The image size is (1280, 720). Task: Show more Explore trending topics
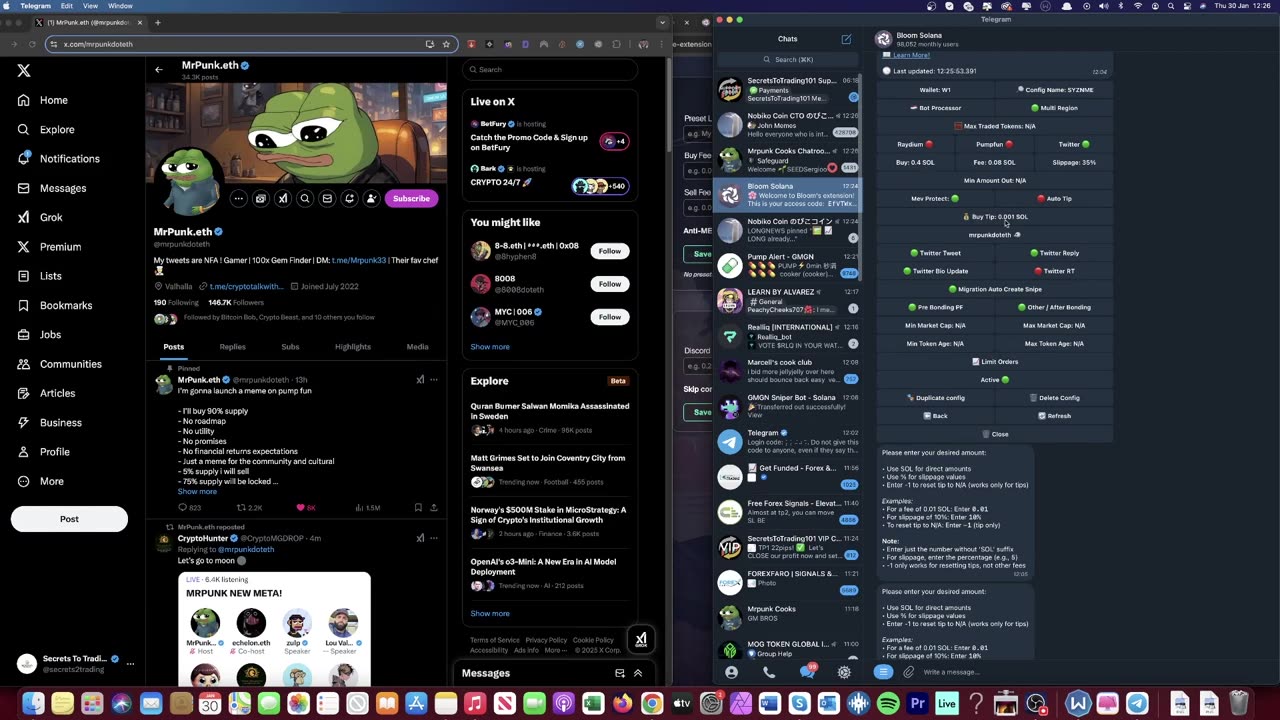click(x=490, y=613)
